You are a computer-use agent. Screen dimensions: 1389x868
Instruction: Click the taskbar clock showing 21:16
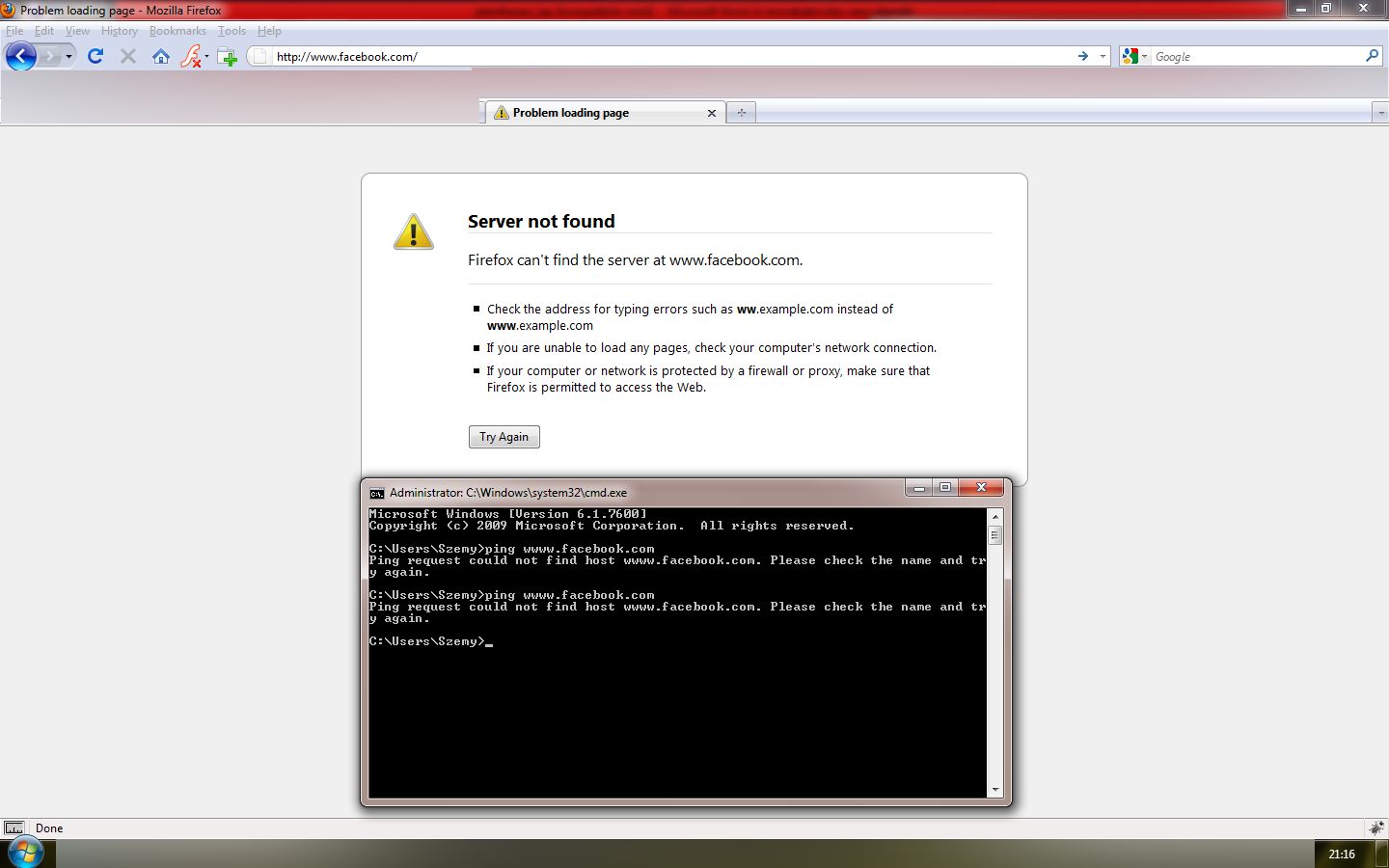pos(1342,854)
